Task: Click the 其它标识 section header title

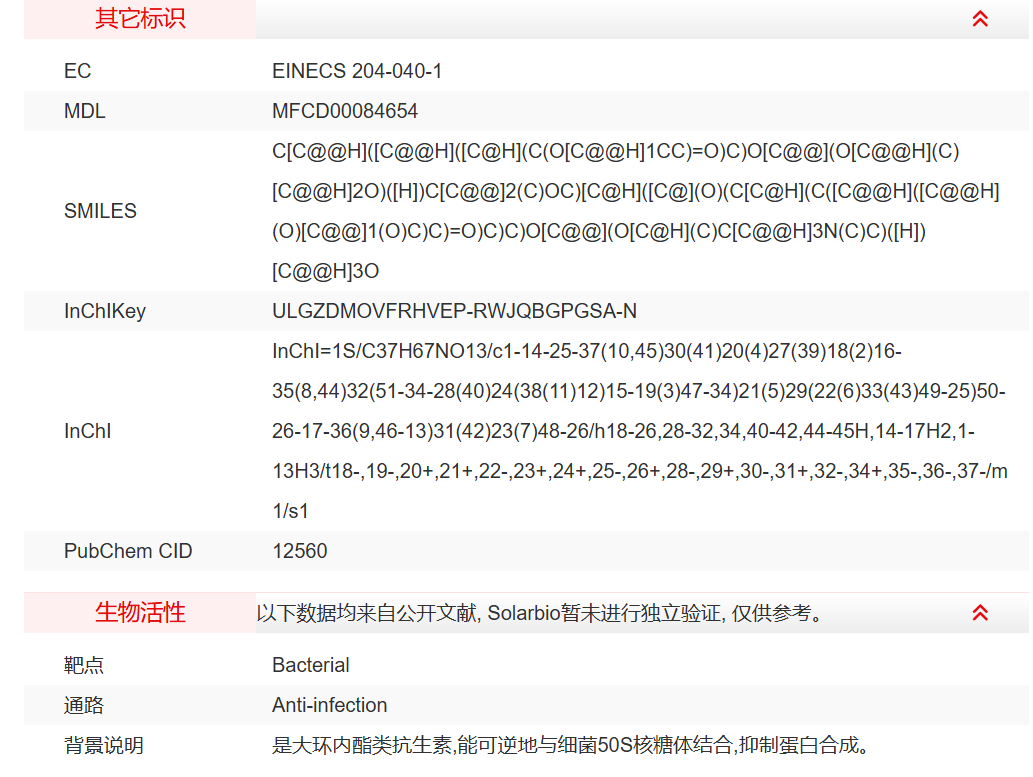Action: [x=140, y=18]
